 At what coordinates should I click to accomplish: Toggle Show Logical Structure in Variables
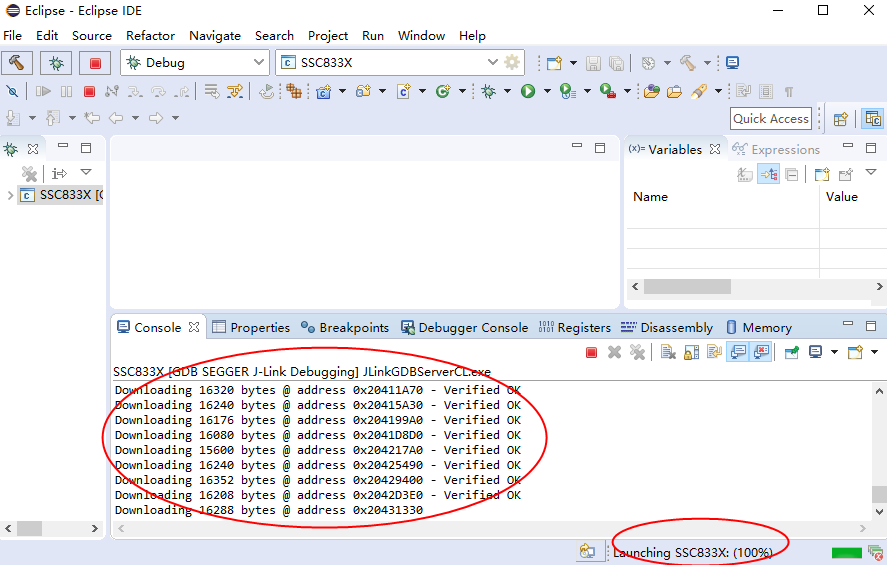(769, 174)
